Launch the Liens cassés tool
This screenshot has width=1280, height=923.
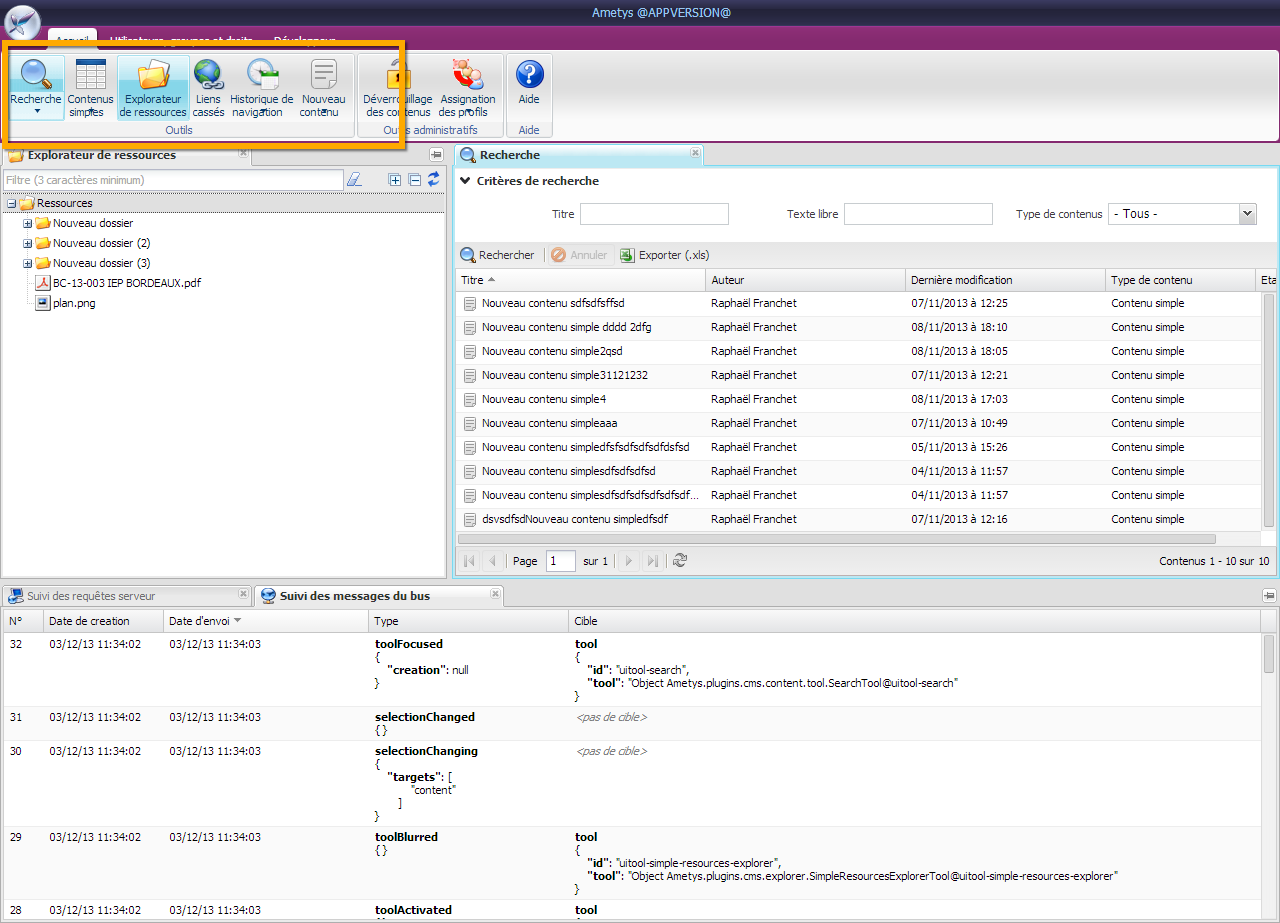coord(208,78)
